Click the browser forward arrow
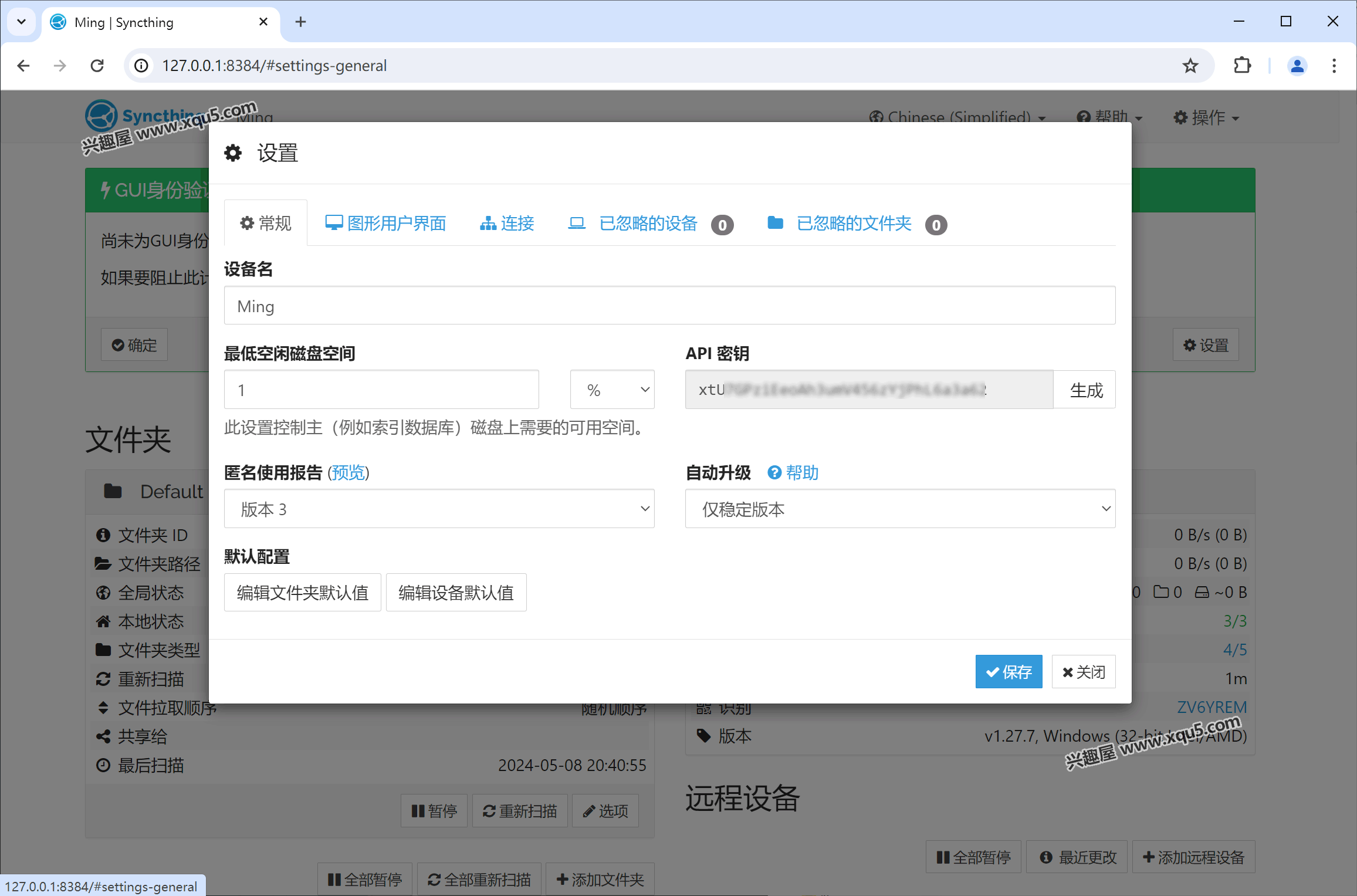 pyautogui.click(x=60, y=66)
